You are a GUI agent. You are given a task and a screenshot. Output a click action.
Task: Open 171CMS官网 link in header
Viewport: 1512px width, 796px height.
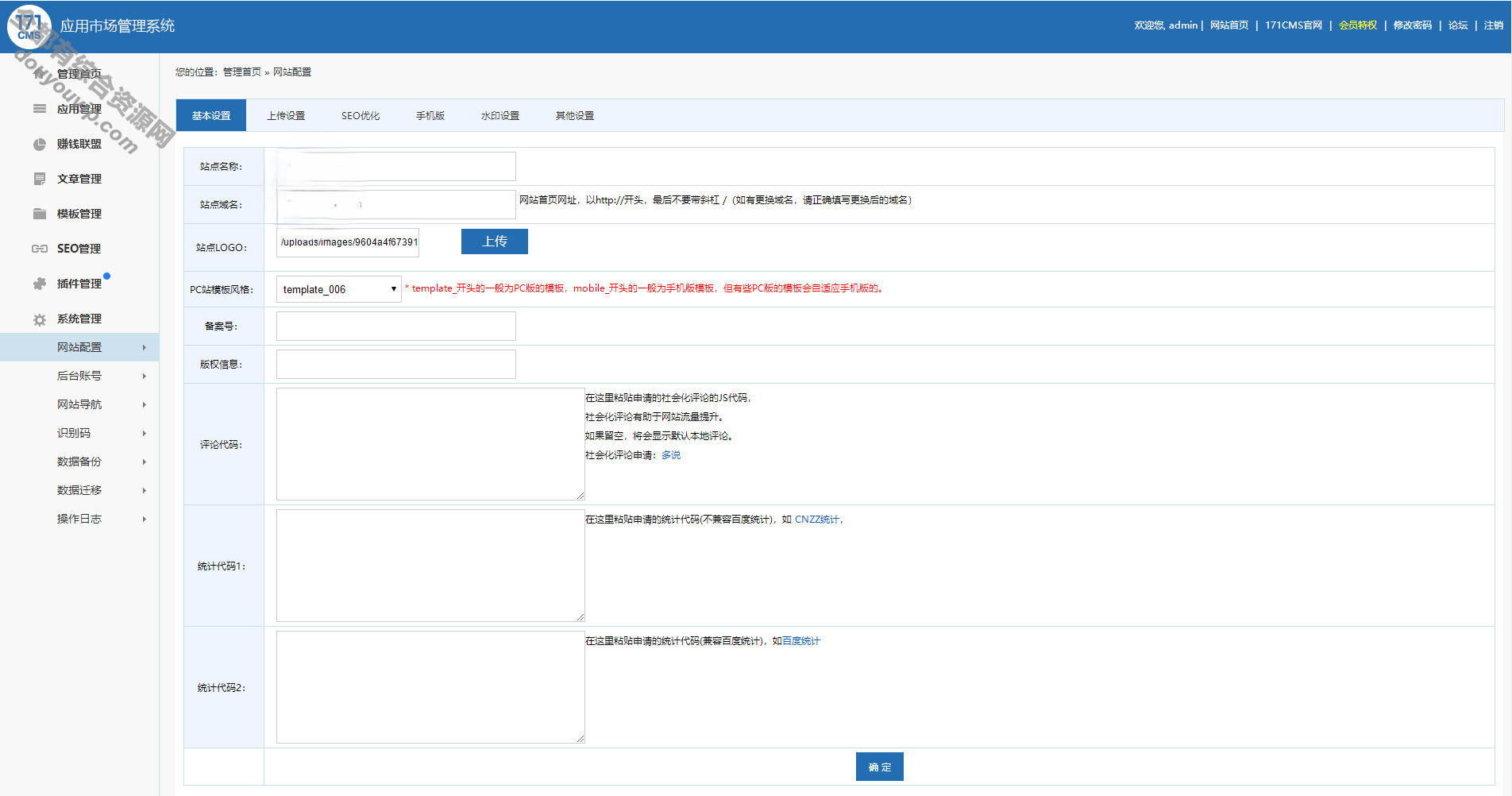click(x=1294, y=25)
